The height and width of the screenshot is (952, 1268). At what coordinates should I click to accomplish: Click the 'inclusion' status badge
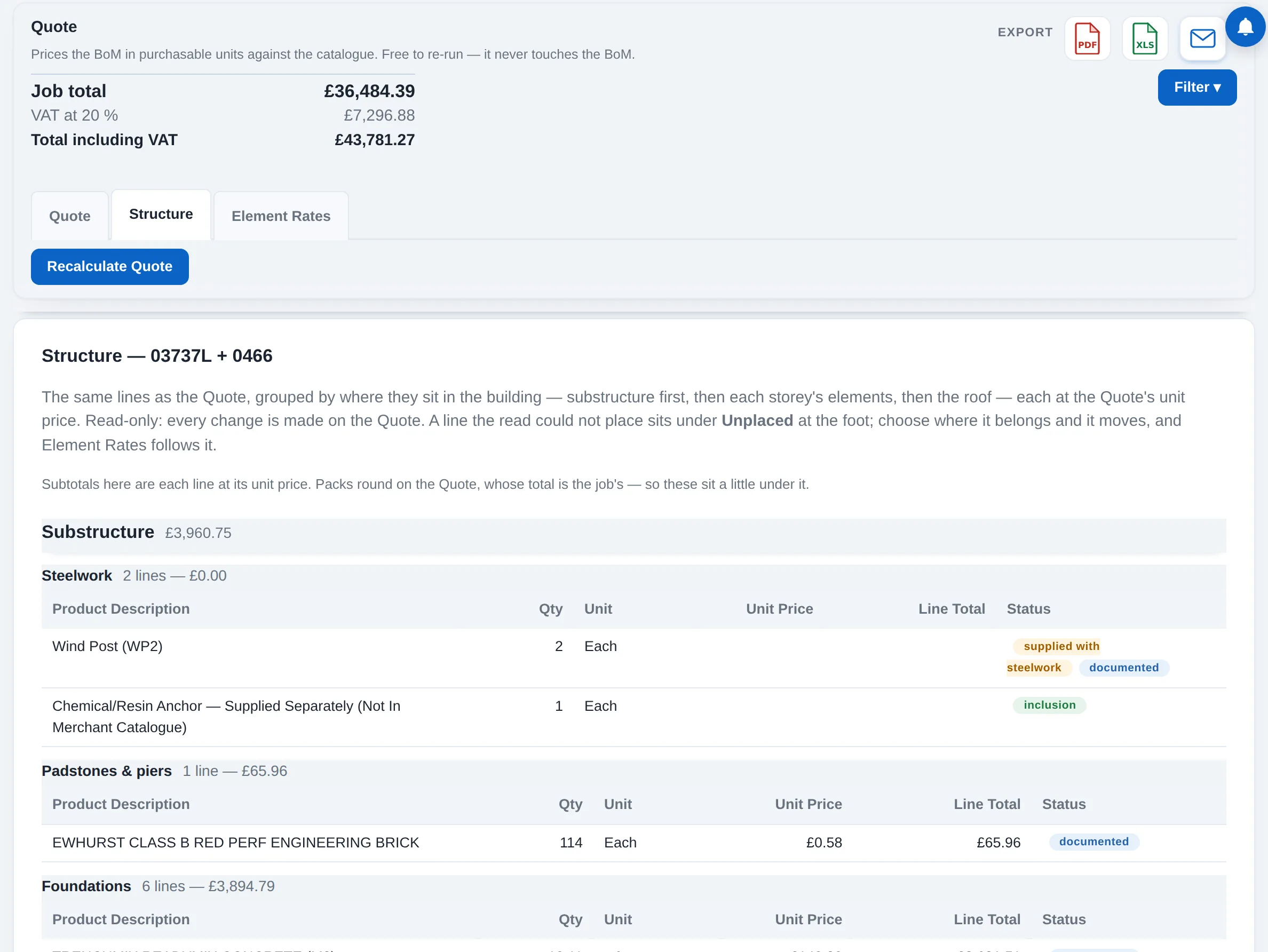click(x=1049, y=705)
